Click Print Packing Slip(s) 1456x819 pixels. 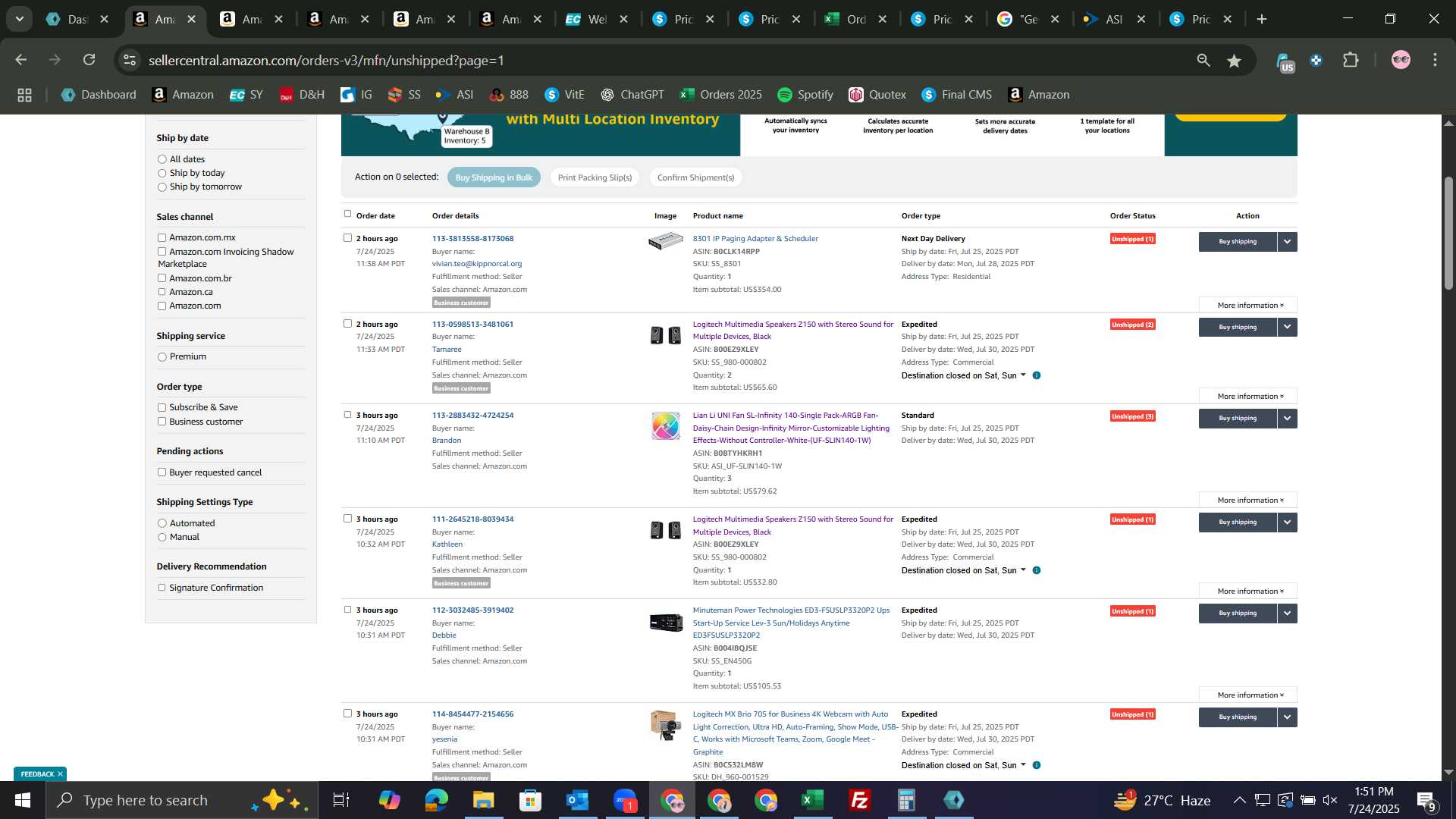[x=595, y=177]
